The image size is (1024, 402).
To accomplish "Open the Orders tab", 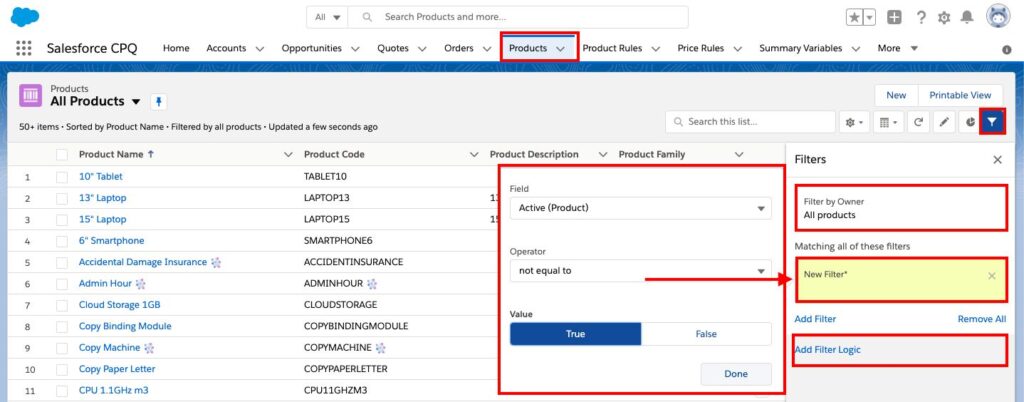I will tap(458, 48).
